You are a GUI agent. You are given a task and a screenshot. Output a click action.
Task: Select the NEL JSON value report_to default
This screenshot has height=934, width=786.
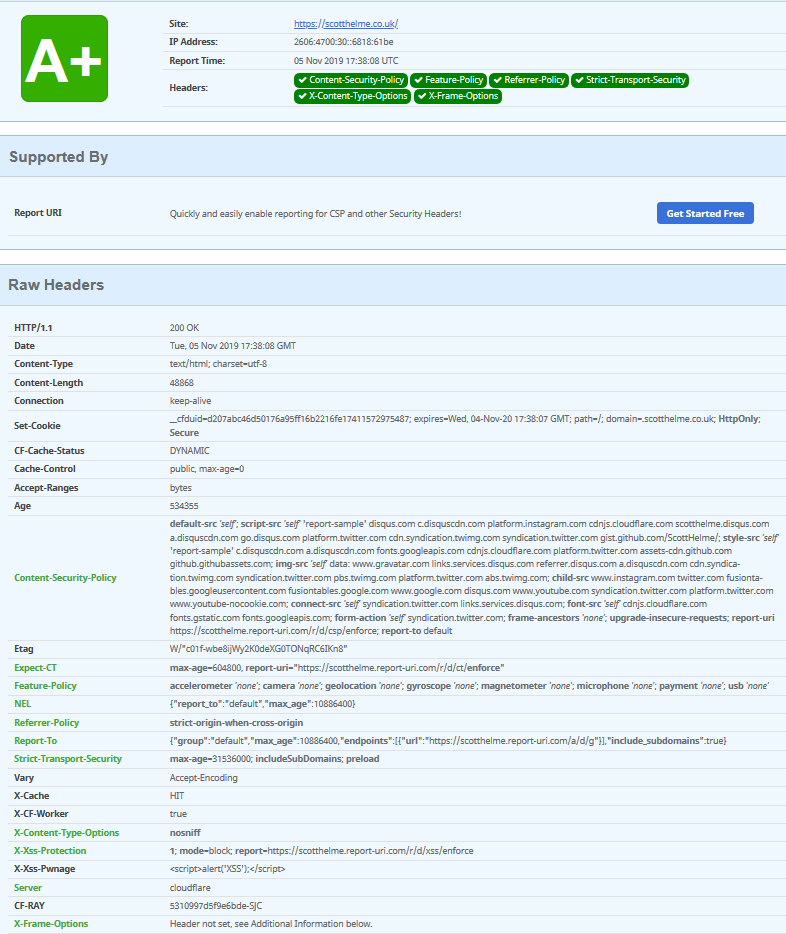tap(263, 704)
